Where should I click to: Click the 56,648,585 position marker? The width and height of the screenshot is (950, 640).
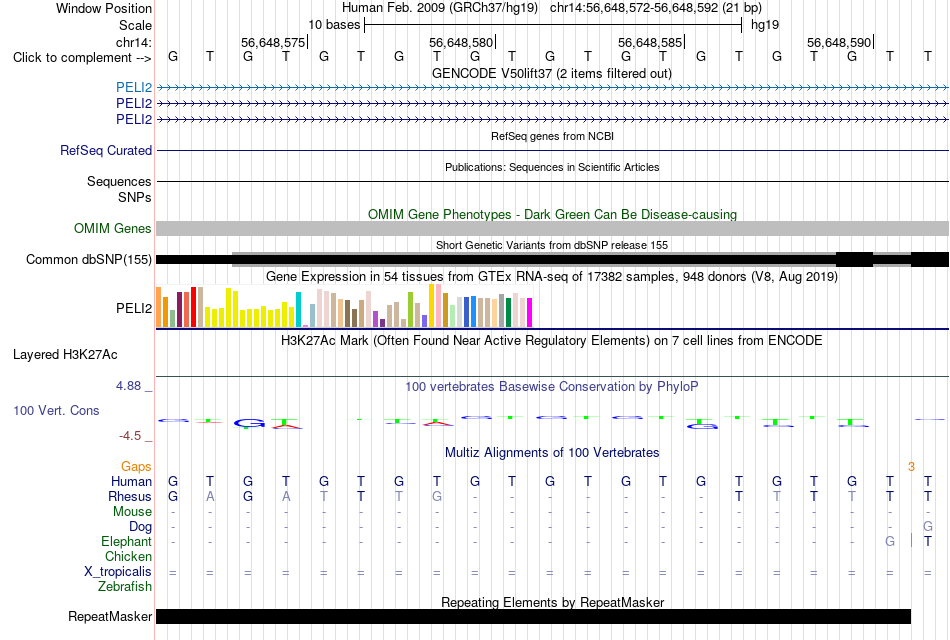pyautogui.click(x=650, y=42)
